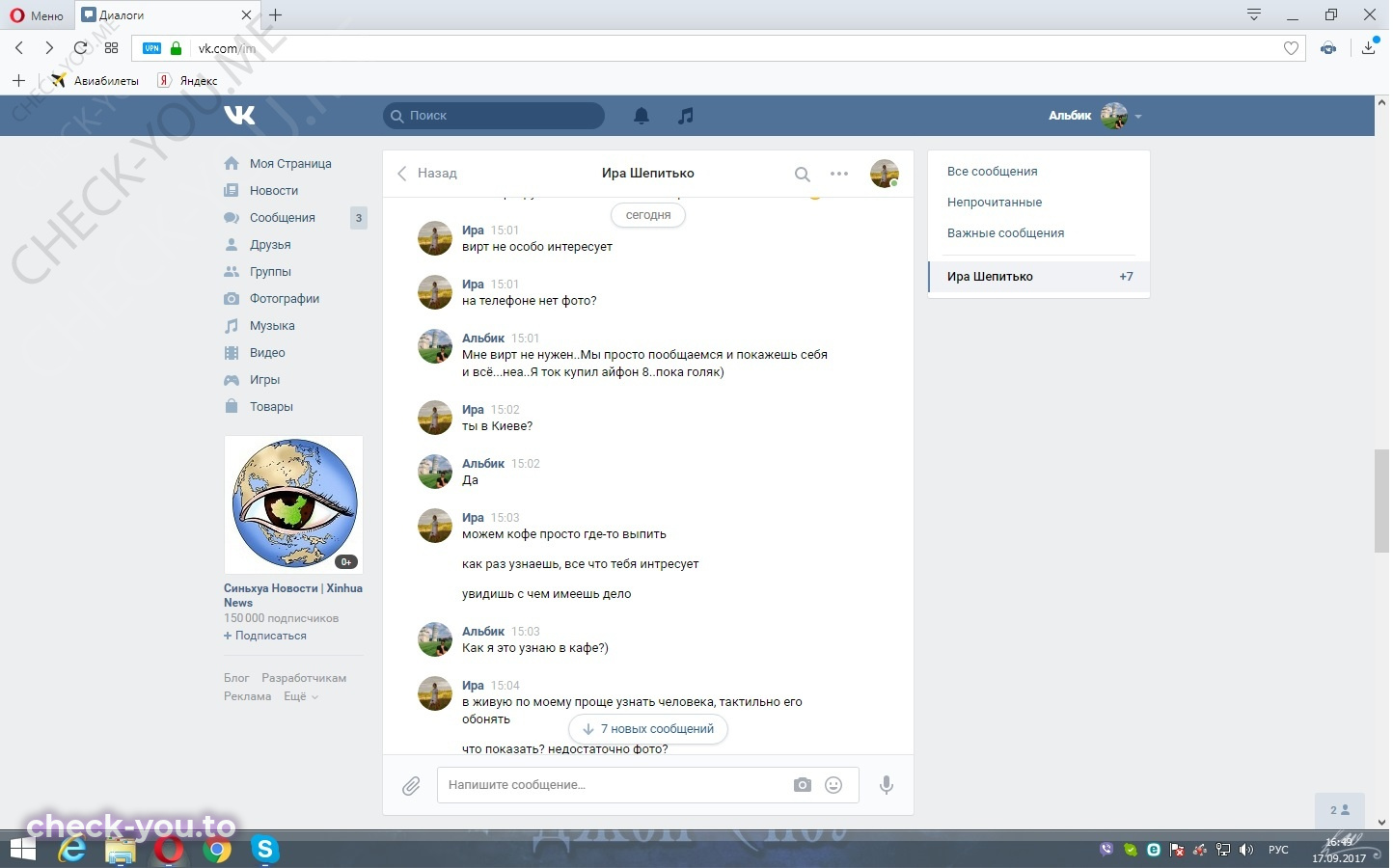Open the three-dots conversation actions menu
The height and width of the screenshot is (868, 1393).
click(x=839, y=174)
